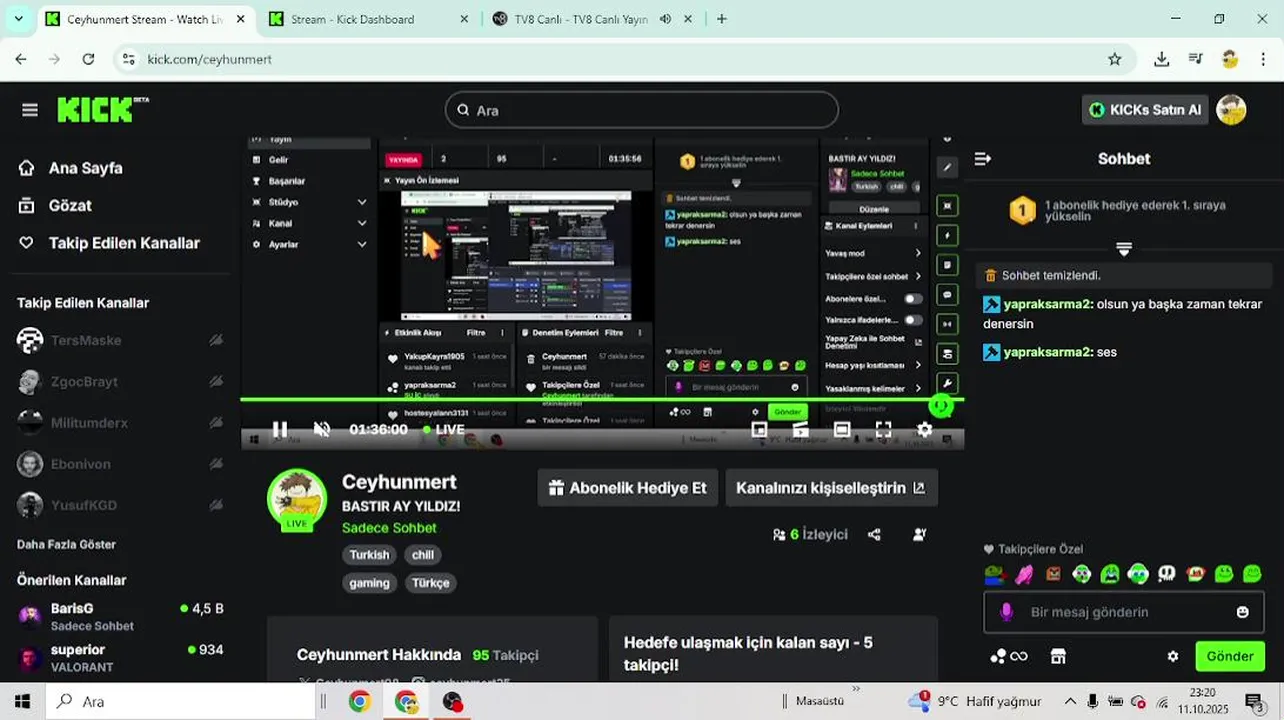Open the Chrome downloads icon
Viewport: 1284px width, 720px height.
pyautogui.click(x=1161, y=59)
